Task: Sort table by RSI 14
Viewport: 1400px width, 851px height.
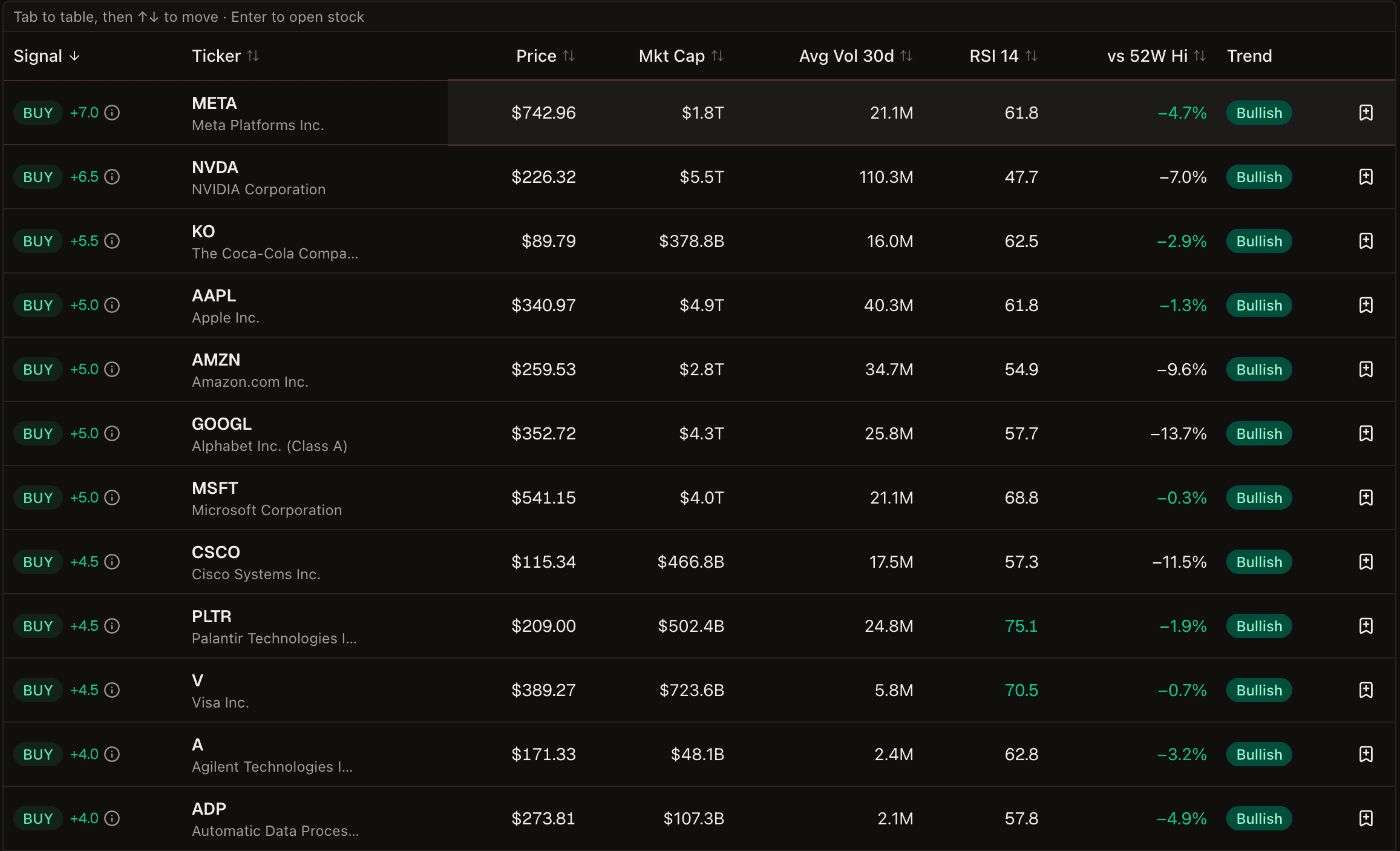Action: 1004,56
